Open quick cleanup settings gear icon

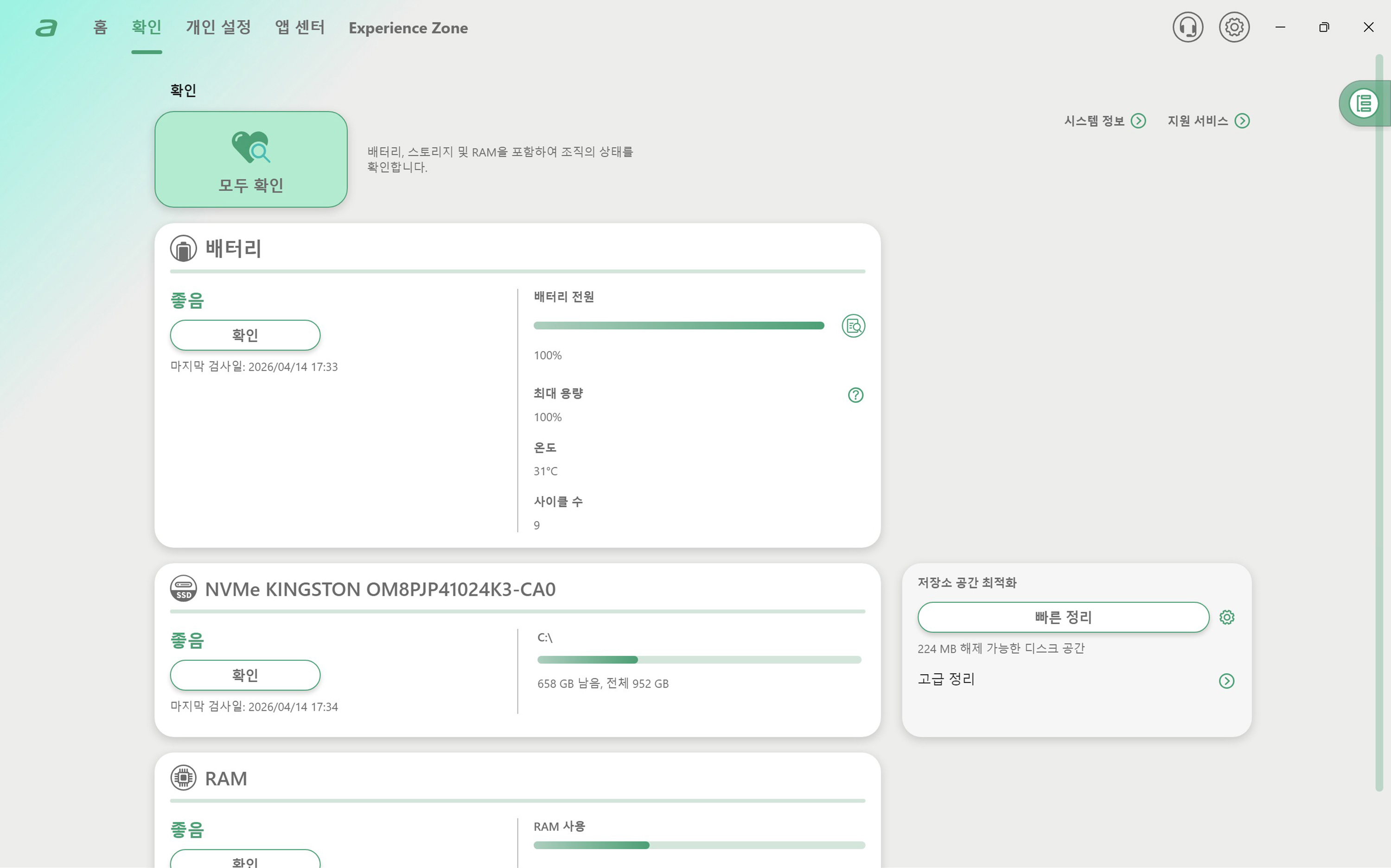point(1227,617)
